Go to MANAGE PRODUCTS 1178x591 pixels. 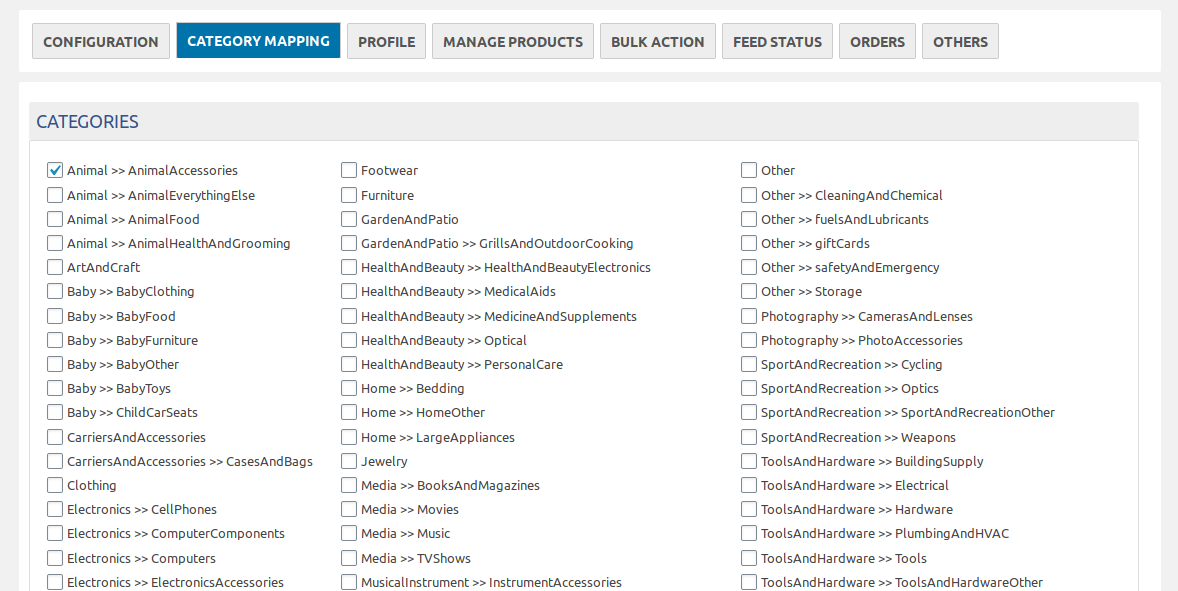coord(512,41)
